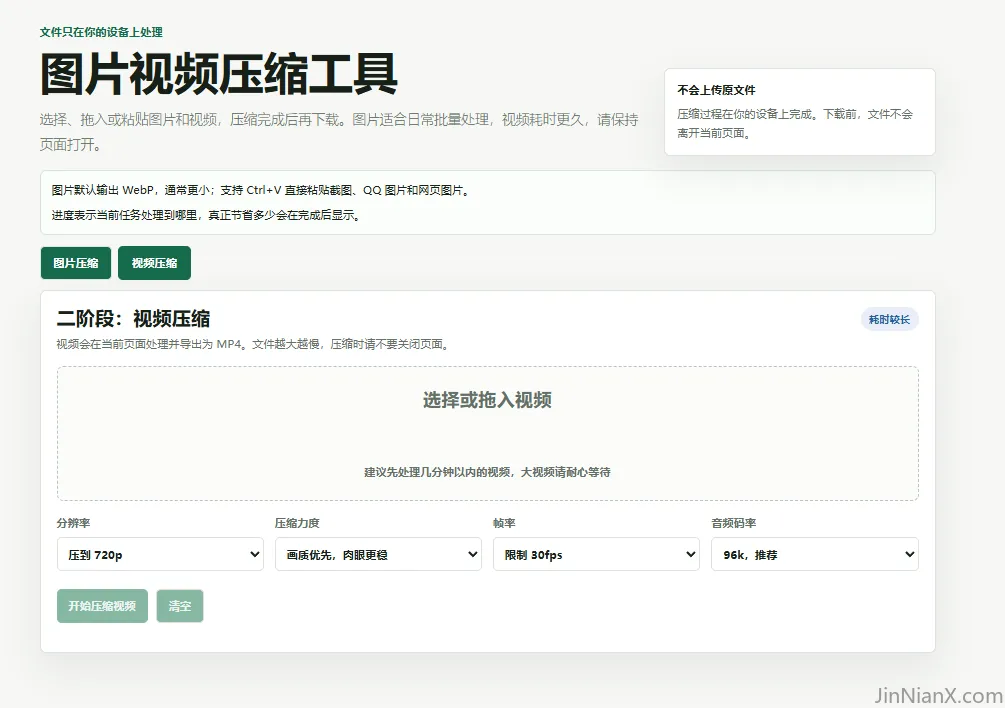Click the 音频码率 field label
Screen dimensions: 1005x708
coord(733,523)
